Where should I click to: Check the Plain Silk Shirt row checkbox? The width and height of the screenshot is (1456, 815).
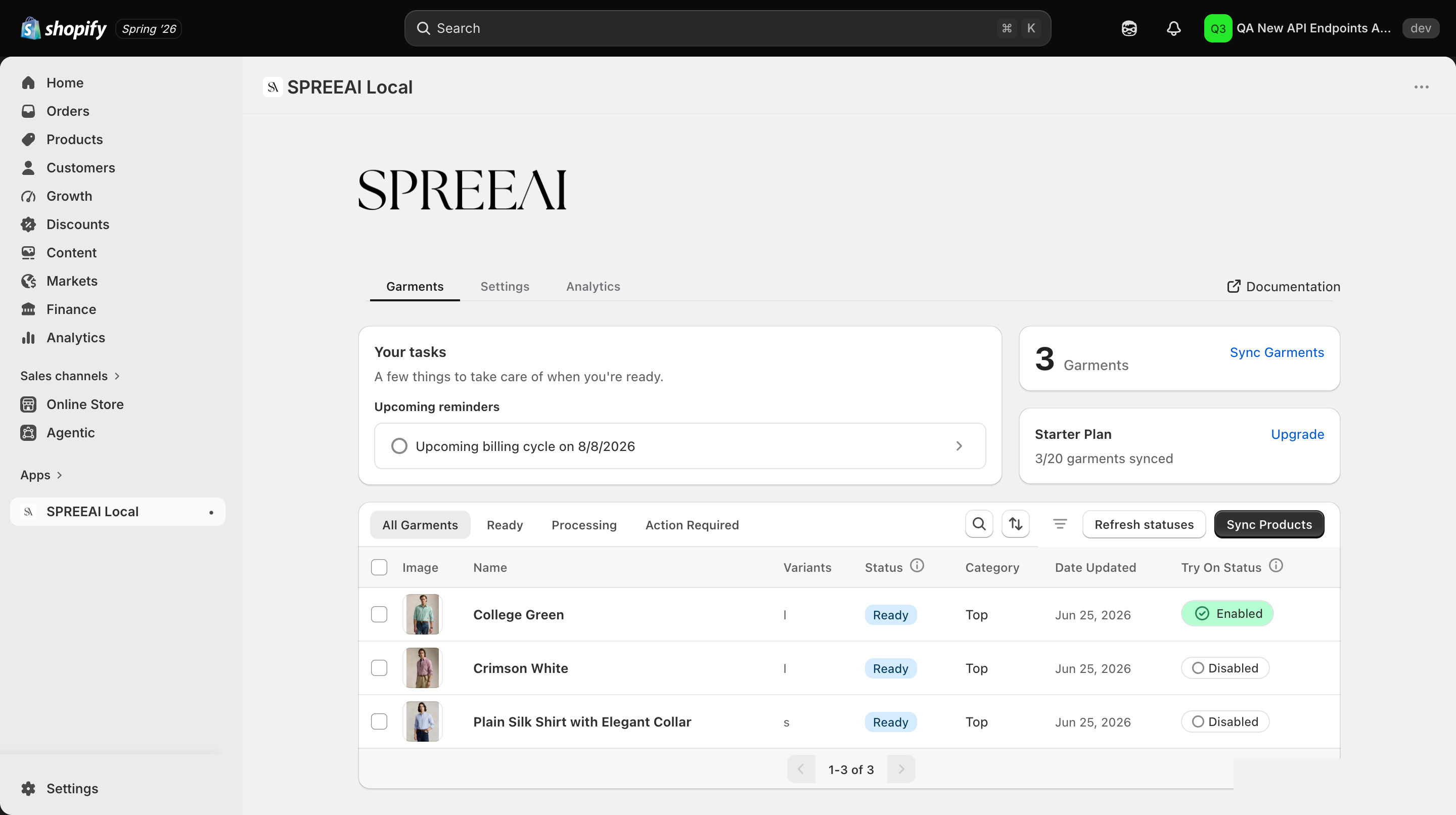[379, 722]
